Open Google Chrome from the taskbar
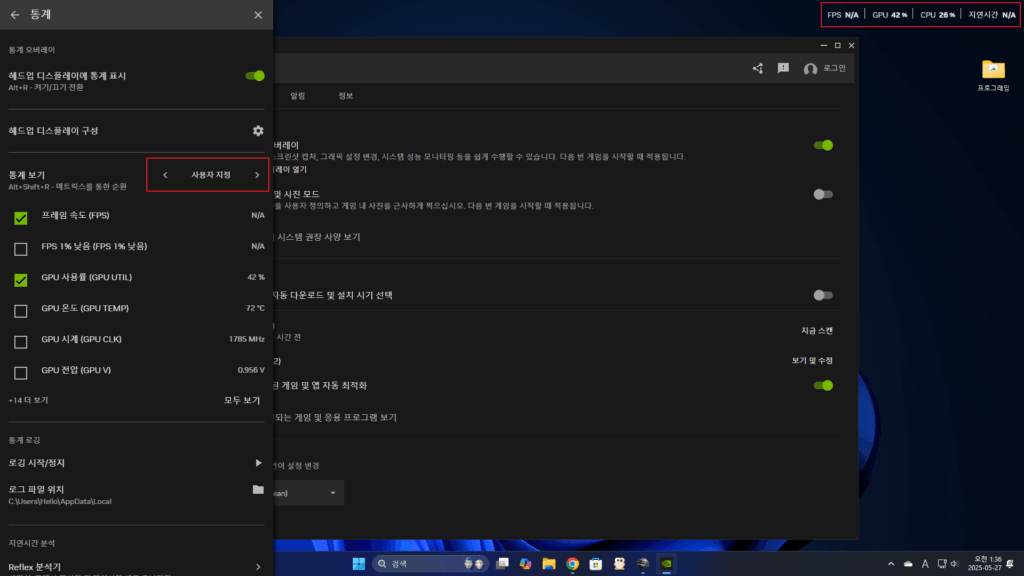 pyautogui.click(x=573, y=564)
